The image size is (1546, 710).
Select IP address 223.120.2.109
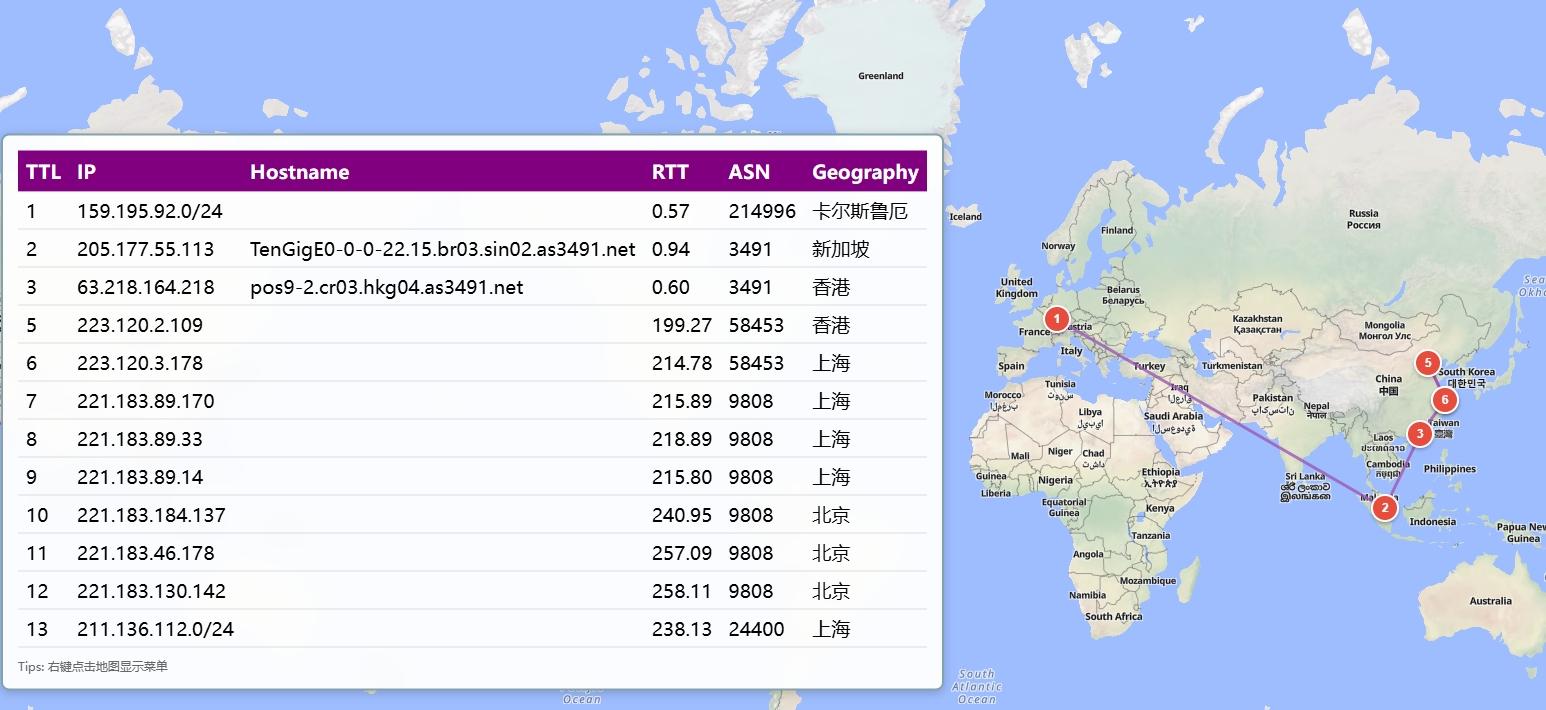(140, 325)
